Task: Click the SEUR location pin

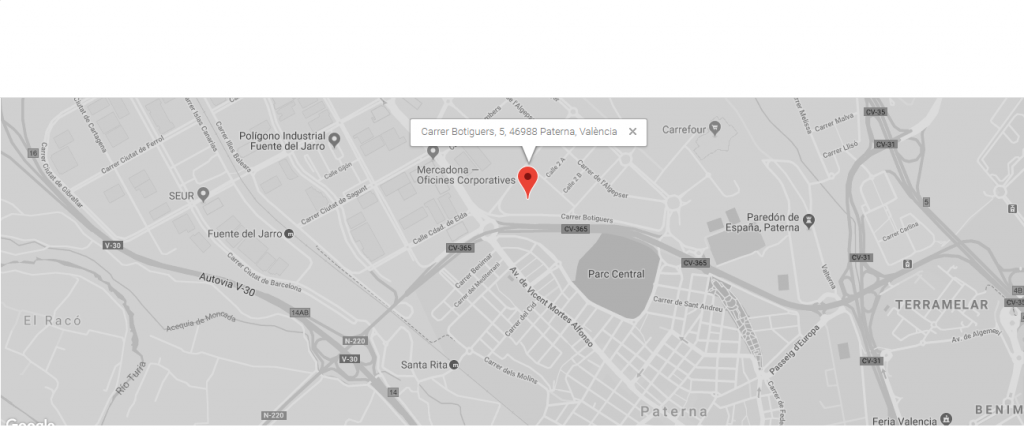Action: point(203,195)
